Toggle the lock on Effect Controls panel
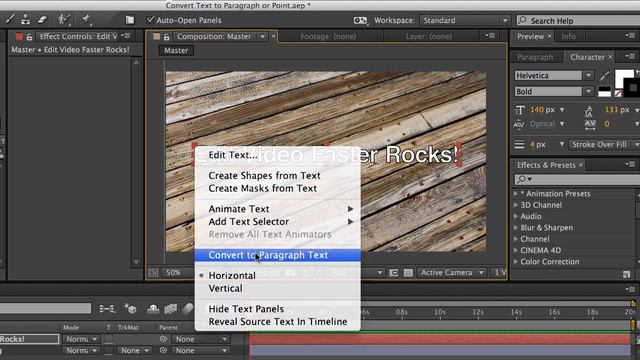 pyautogui.click(x=29, y=37)
